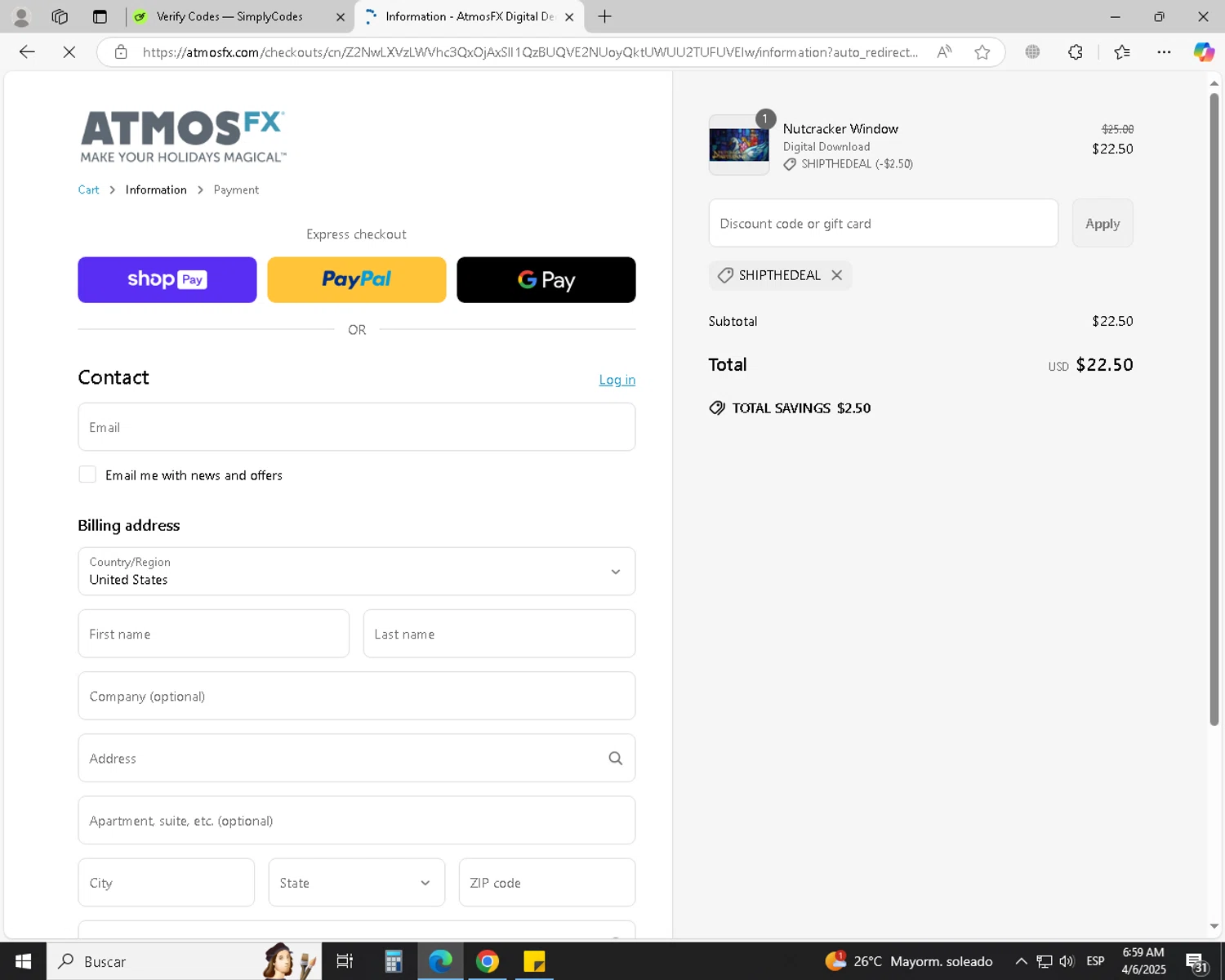Click the First name field
Viewport: 1225px width, 980px height.
coord(214,634)
